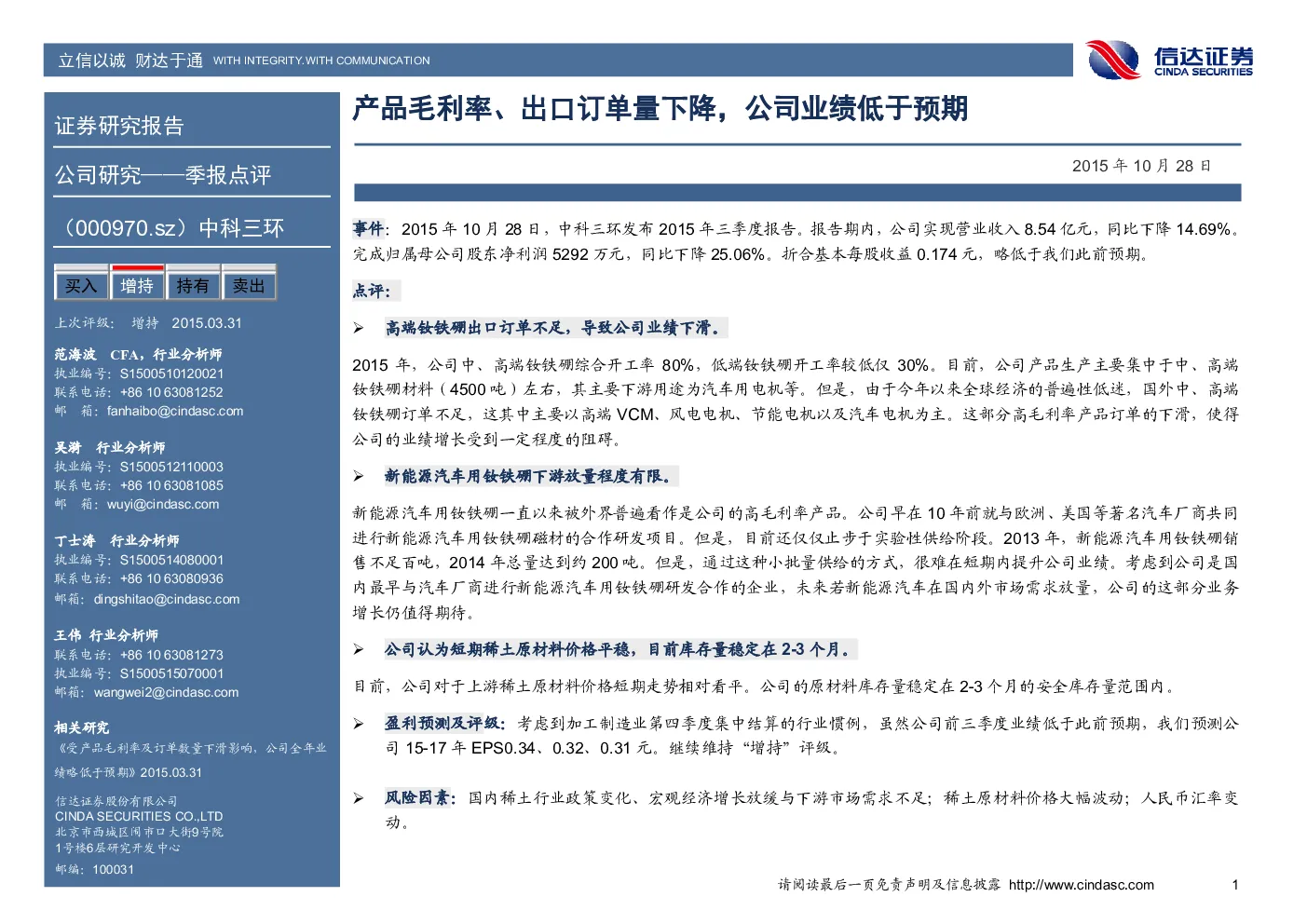Click the 事件 label
The width and height of the screenshot is (1307, 924).
click(368, 228)
